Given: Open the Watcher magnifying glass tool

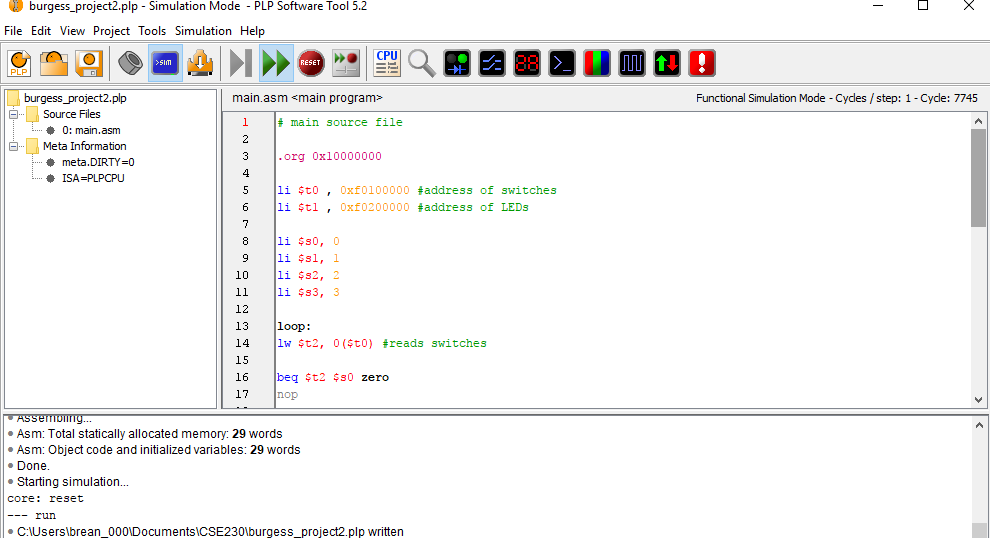Looking at the screenshot, I should tap(421, 64).
